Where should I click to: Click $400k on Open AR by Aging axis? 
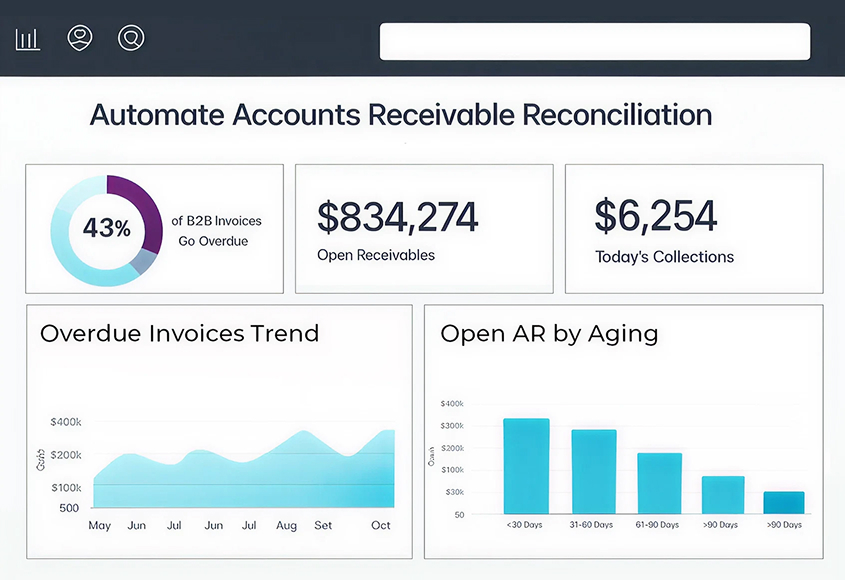[452, 404]
